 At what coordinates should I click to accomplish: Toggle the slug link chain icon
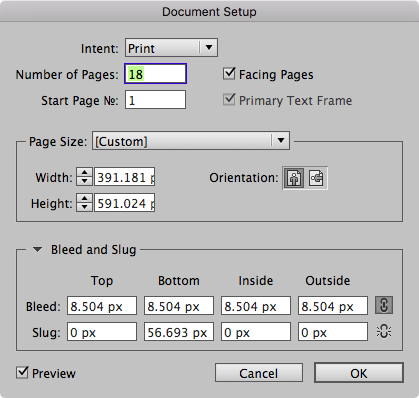(384, 332)
